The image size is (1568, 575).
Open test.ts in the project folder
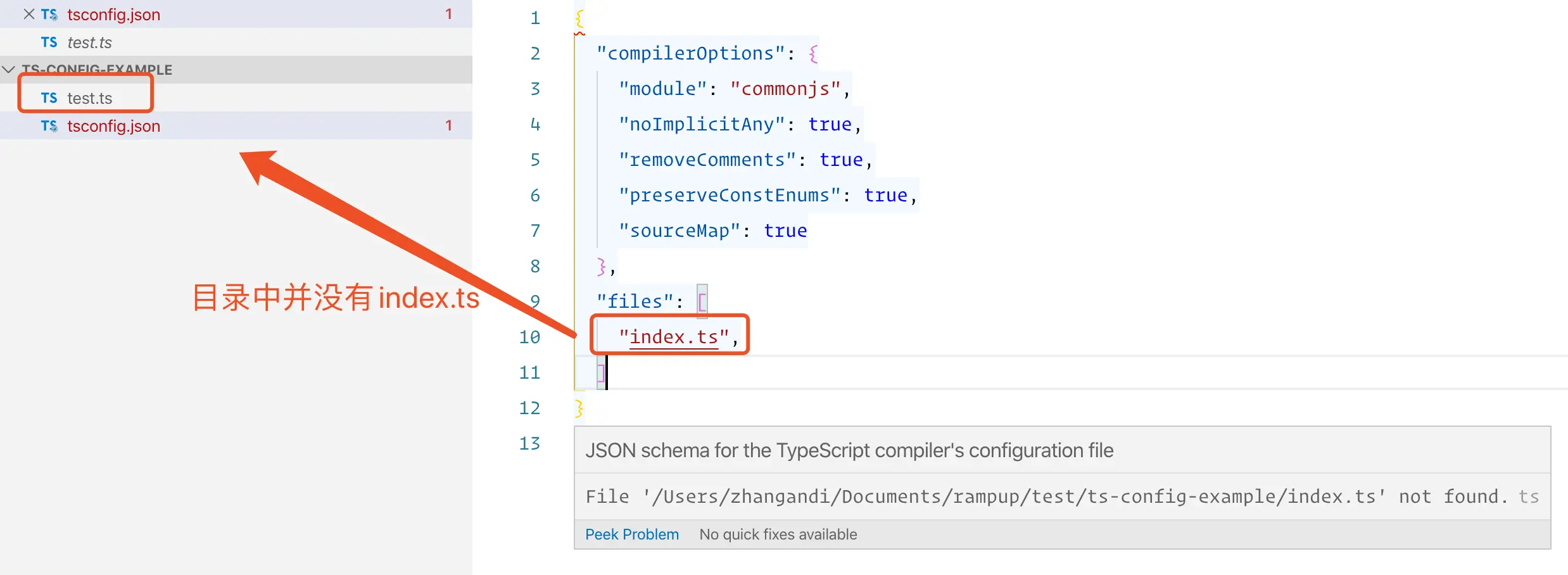[236, 98]
